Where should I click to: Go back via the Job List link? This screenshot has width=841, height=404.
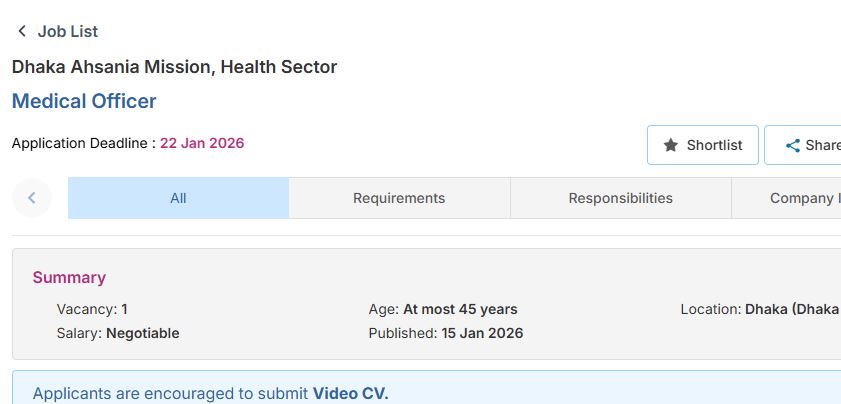coord(67,32)
